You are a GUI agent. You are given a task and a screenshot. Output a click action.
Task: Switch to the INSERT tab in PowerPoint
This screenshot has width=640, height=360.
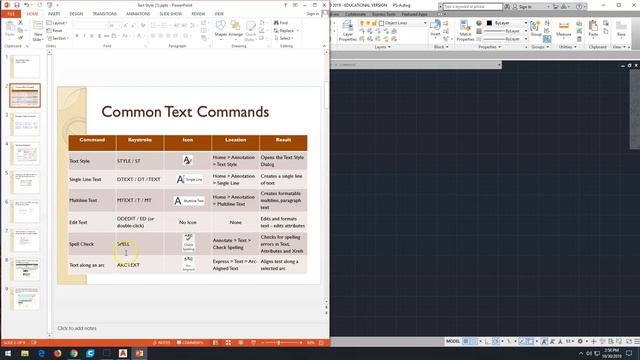pos(54,14)
